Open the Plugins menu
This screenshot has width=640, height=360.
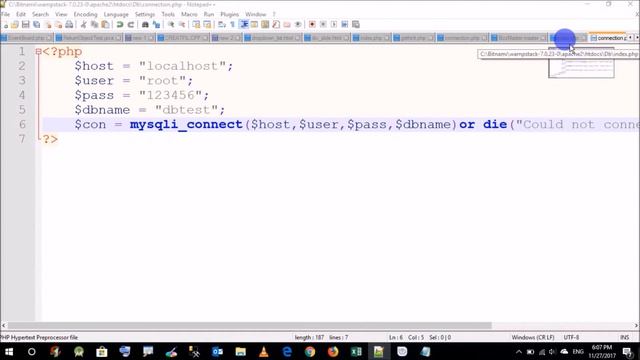pos(230,14)
